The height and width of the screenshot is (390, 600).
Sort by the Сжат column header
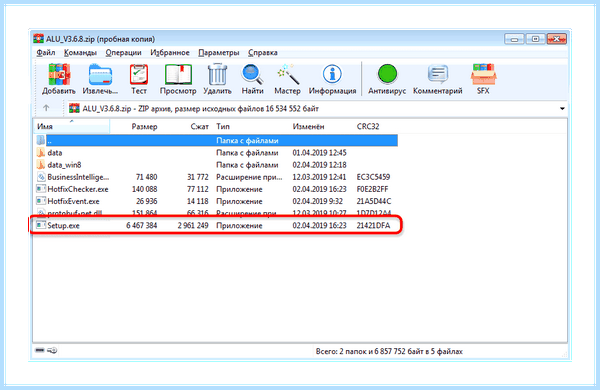click(x=199, y=126)
